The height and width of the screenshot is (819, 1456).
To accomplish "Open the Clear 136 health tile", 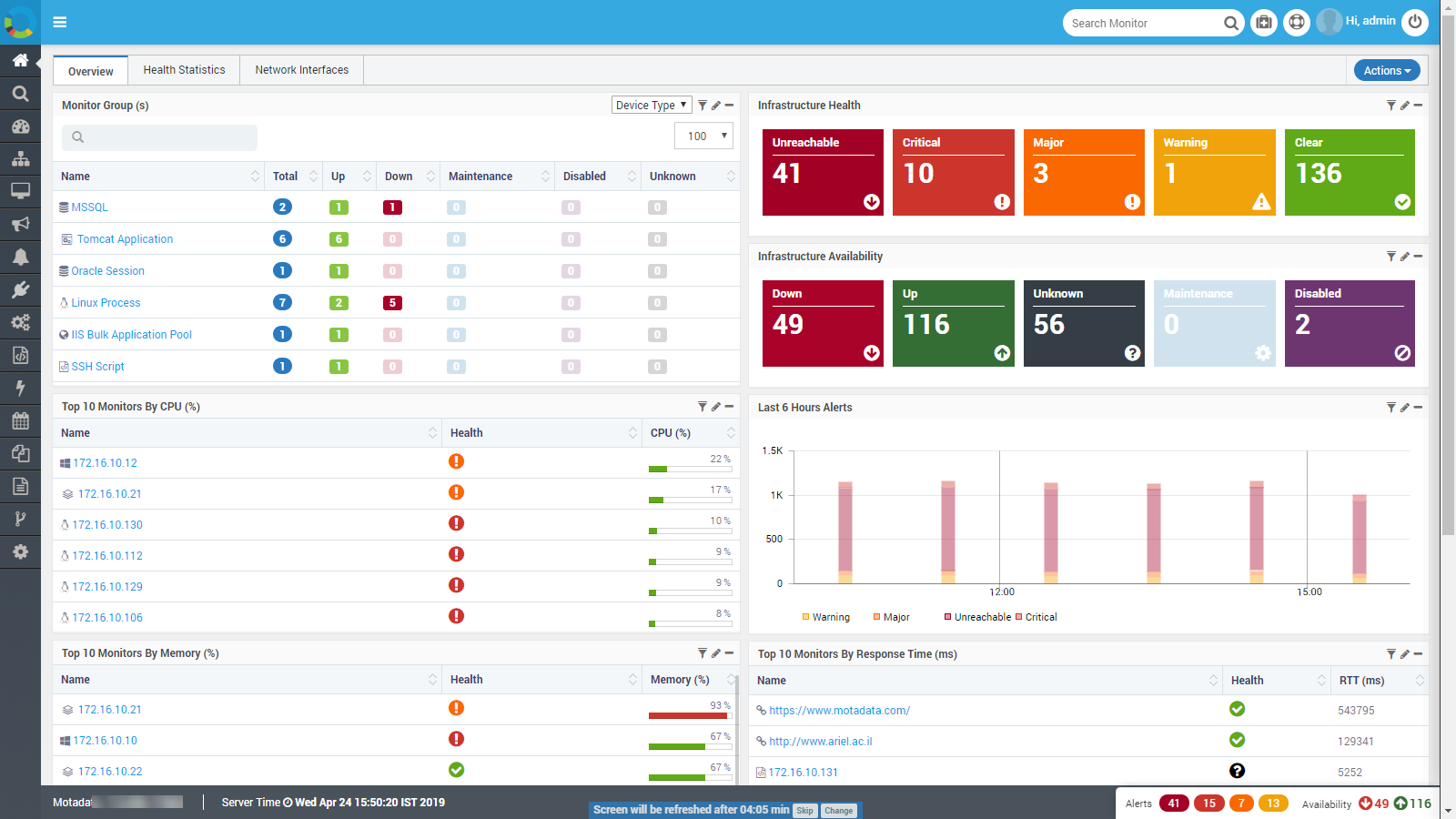I will (x=1350, y=173).
